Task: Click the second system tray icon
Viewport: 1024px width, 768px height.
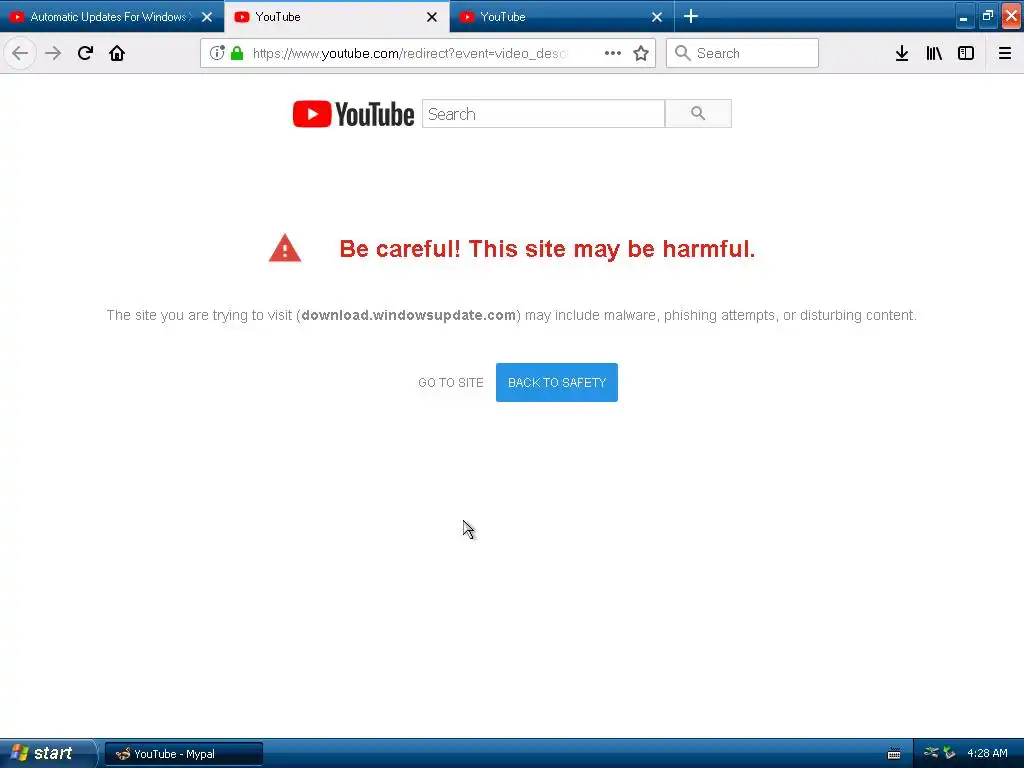Action: tap(949, 753)
